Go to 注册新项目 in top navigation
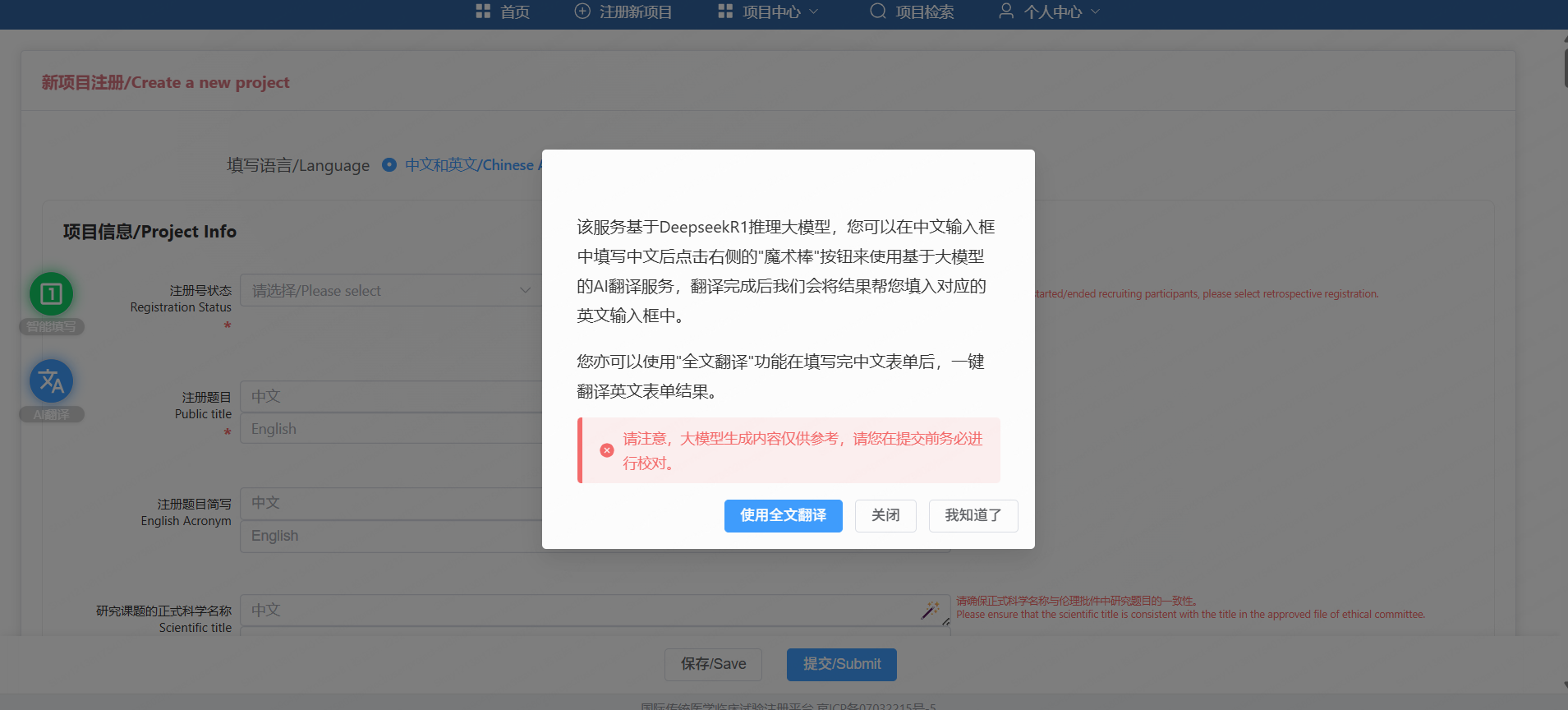 635,12
